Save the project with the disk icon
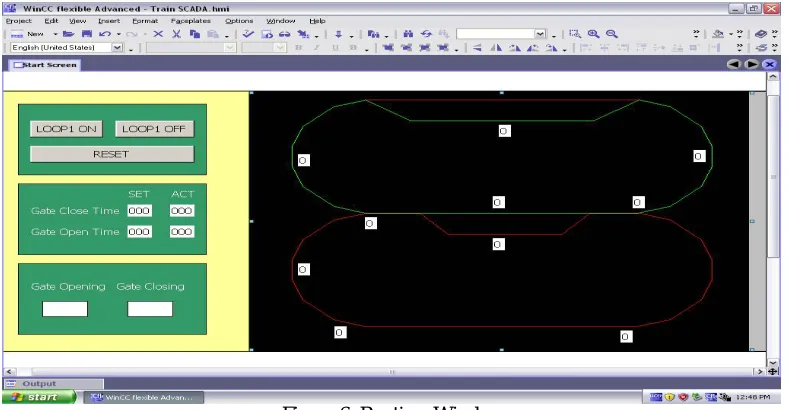788x410 pixels. pyautogui.click(x=87, y=34)
